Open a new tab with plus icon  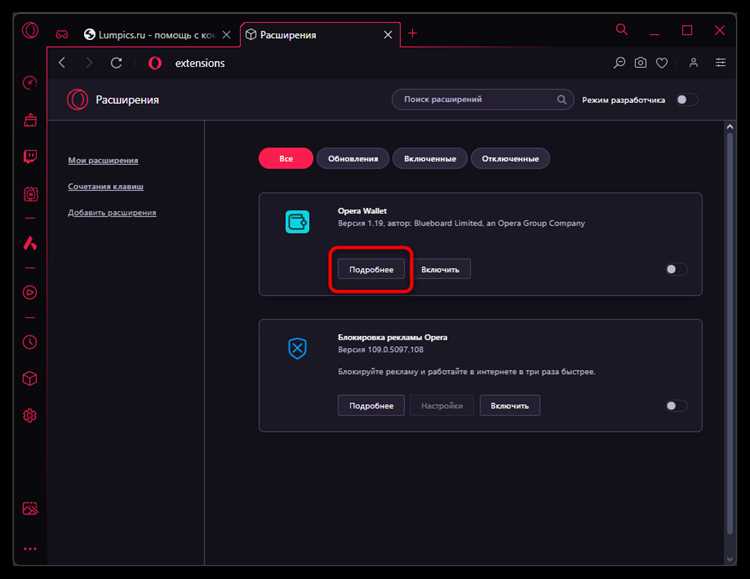(412, 33)
